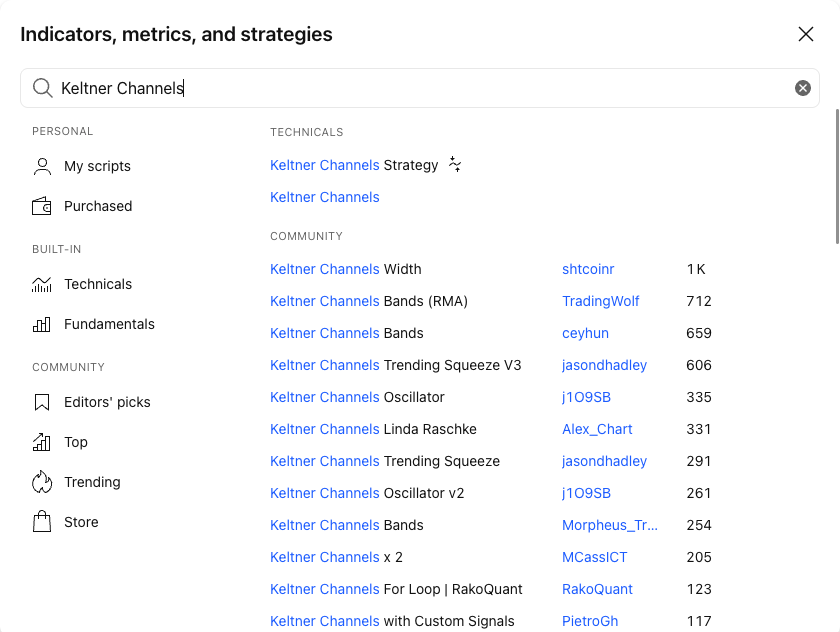Select Keltner Channels x 2

(336, 558)
